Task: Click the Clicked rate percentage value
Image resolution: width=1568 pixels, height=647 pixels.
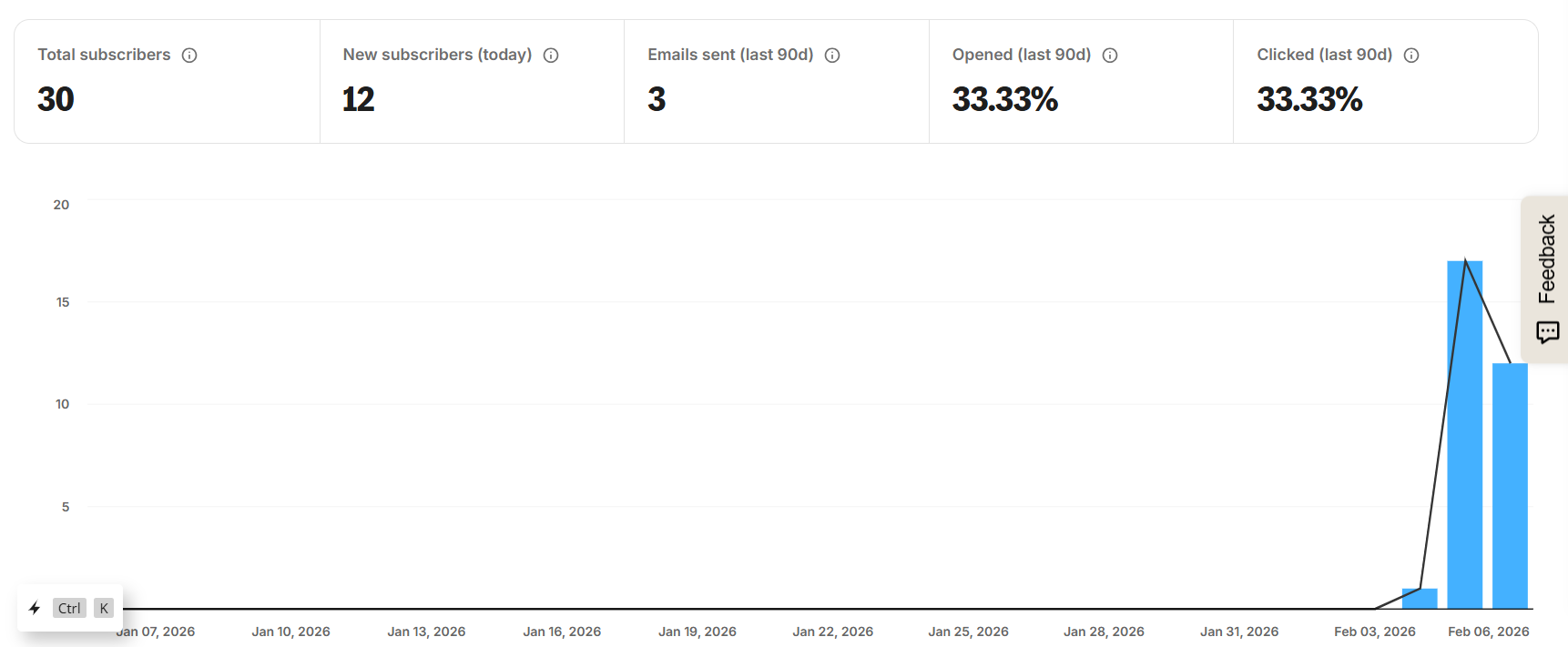Action: 1309,99
